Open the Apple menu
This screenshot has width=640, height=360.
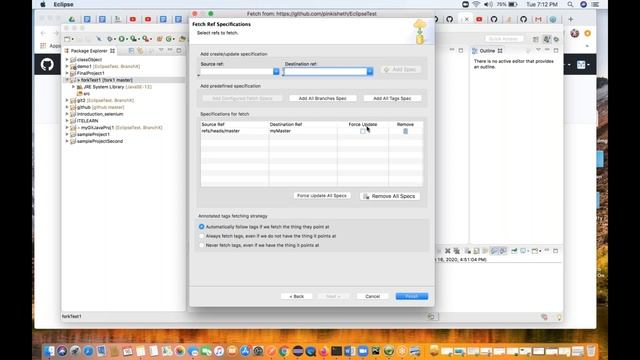[x=43, y=4]
